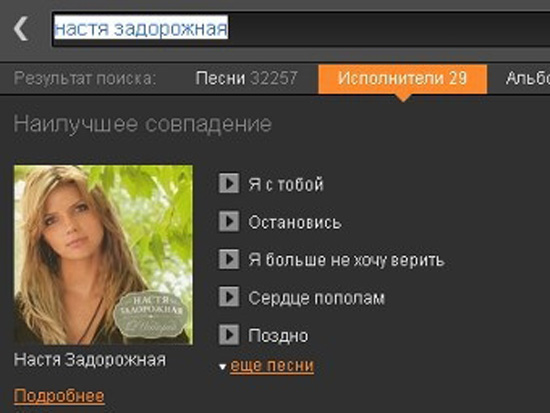Click the back arrow icon

pos(21,28)
